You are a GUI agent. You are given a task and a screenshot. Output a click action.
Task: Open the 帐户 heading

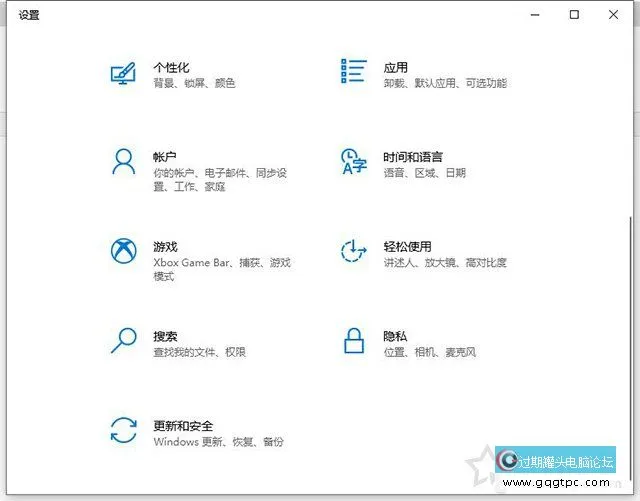click(165, 157)
